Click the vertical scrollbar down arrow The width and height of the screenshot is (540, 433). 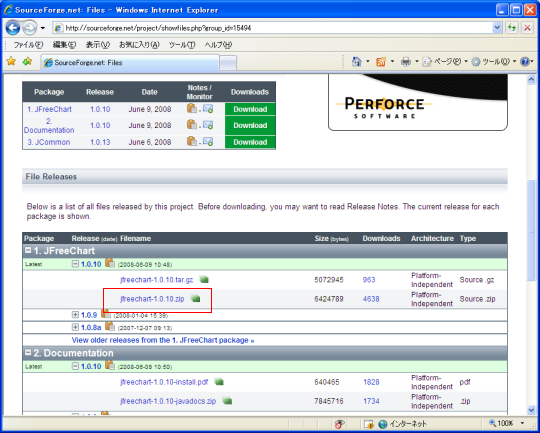531,410
